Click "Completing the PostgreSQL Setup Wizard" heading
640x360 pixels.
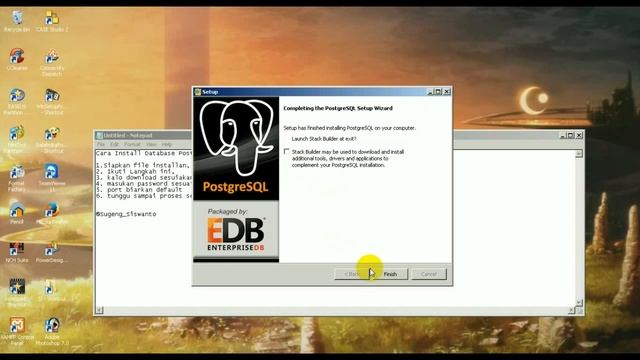(x=338, y=108)
